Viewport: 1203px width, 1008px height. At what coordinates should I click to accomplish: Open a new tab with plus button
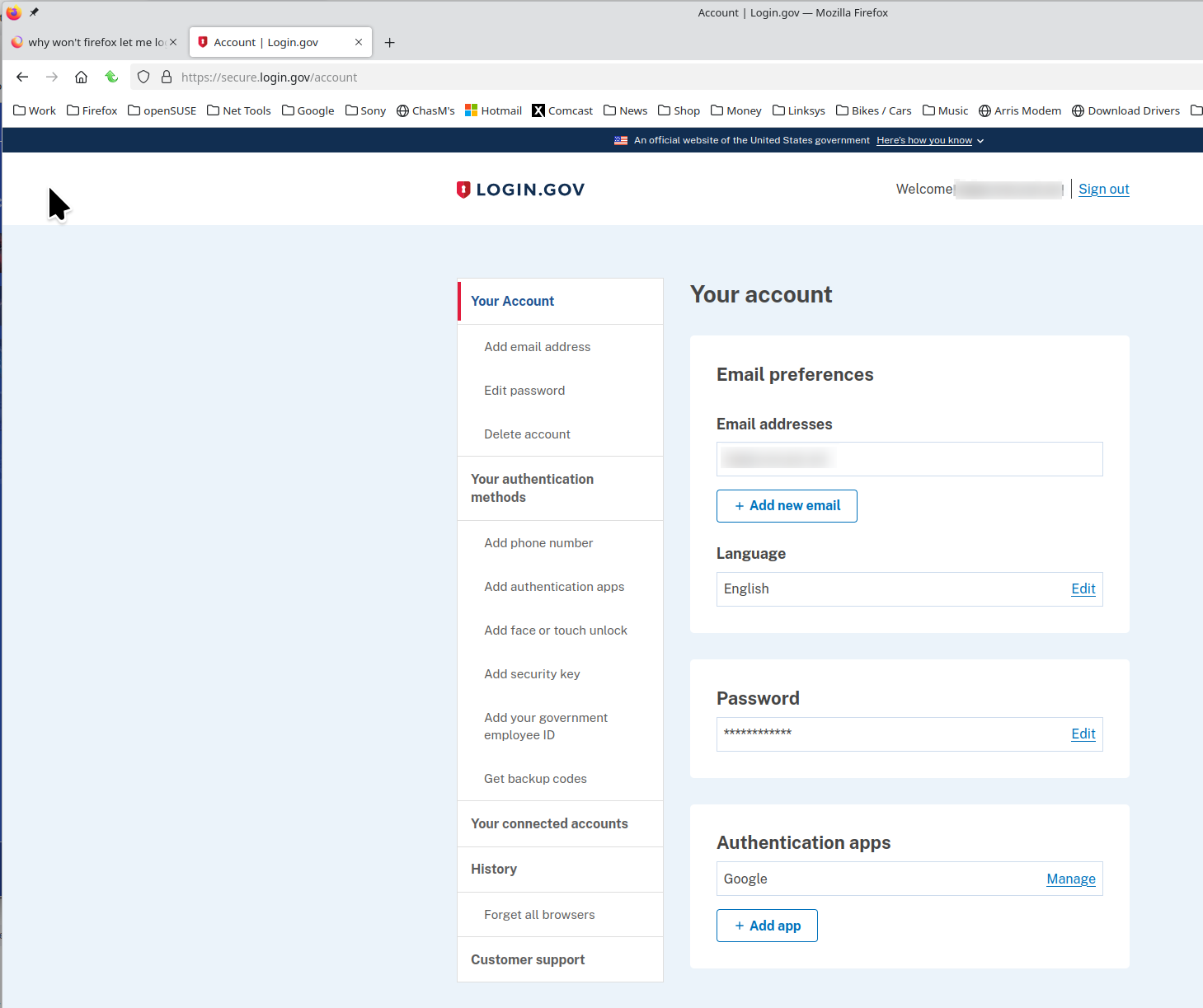[x=390, y=42]
